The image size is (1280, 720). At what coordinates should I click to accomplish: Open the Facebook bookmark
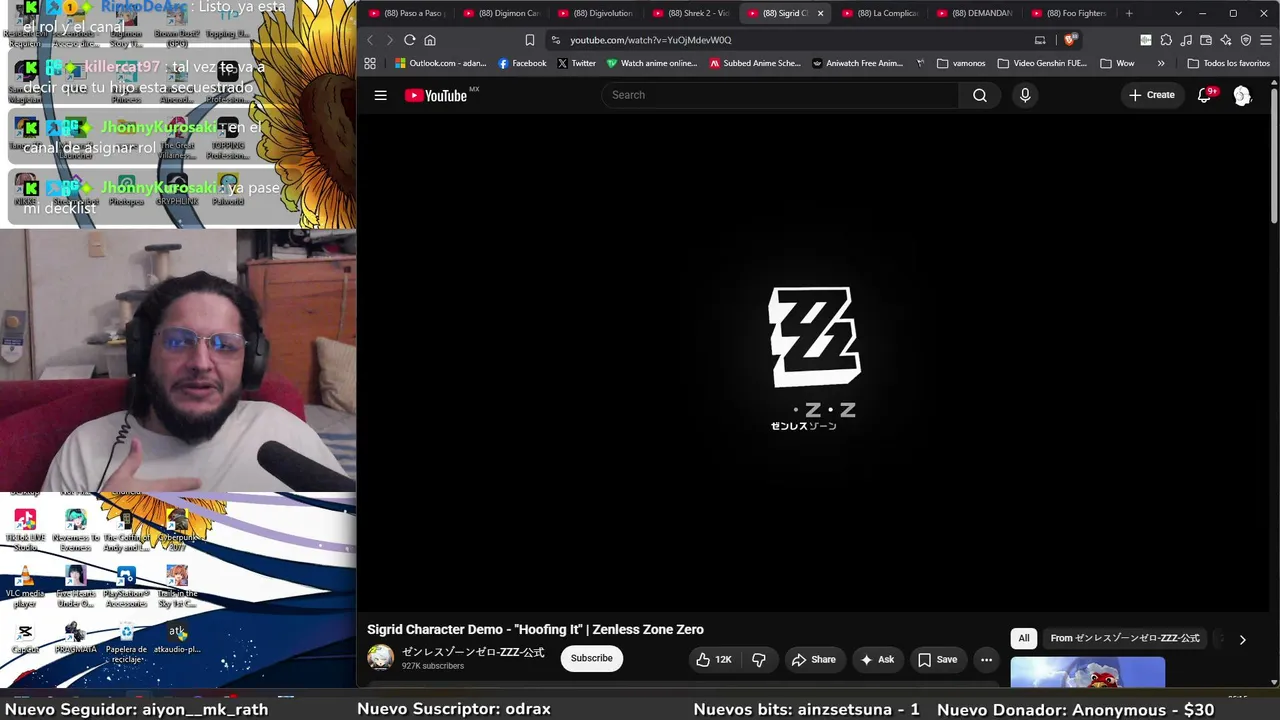pyautogui.click(x=522, y=63)
